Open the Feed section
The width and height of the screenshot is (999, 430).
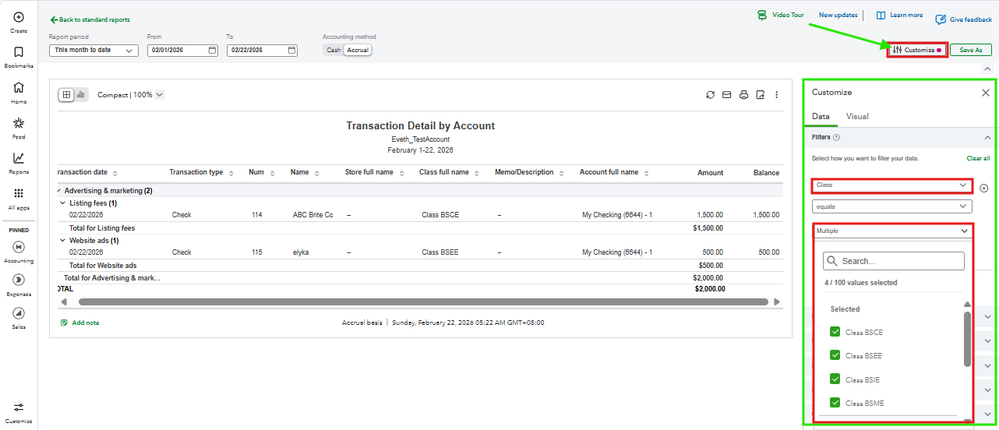(18, 127)
